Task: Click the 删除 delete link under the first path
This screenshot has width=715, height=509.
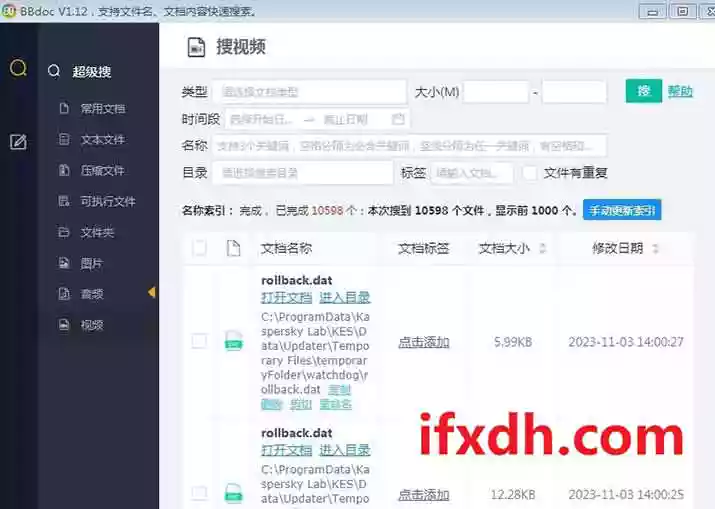Action: click(272, 404)
